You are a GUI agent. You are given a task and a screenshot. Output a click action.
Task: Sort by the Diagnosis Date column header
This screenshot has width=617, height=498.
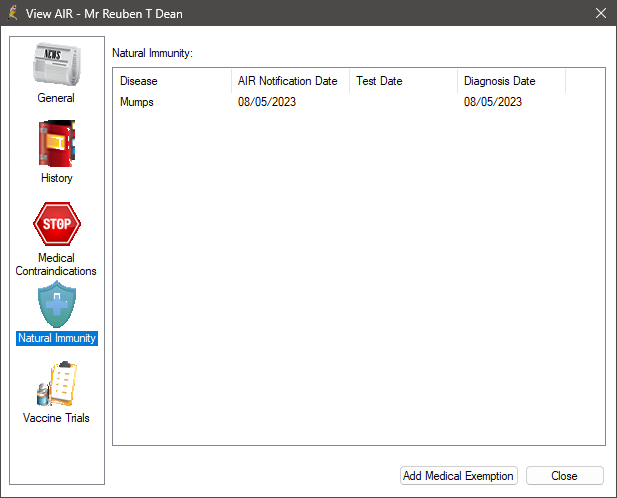click(510, 81)
